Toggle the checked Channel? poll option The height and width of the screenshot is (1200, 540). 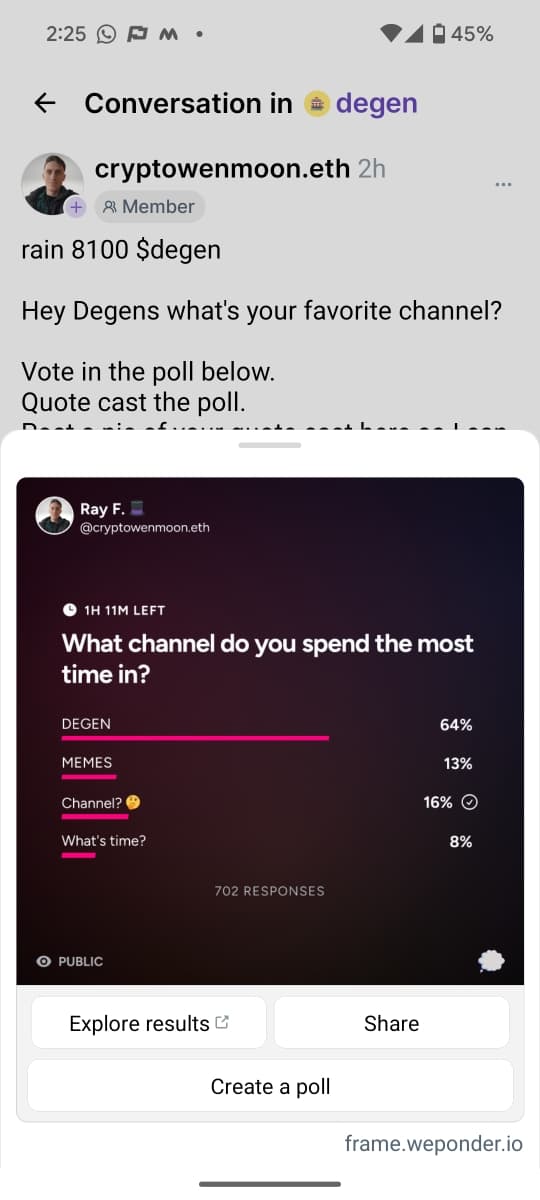tap(267, 807)
